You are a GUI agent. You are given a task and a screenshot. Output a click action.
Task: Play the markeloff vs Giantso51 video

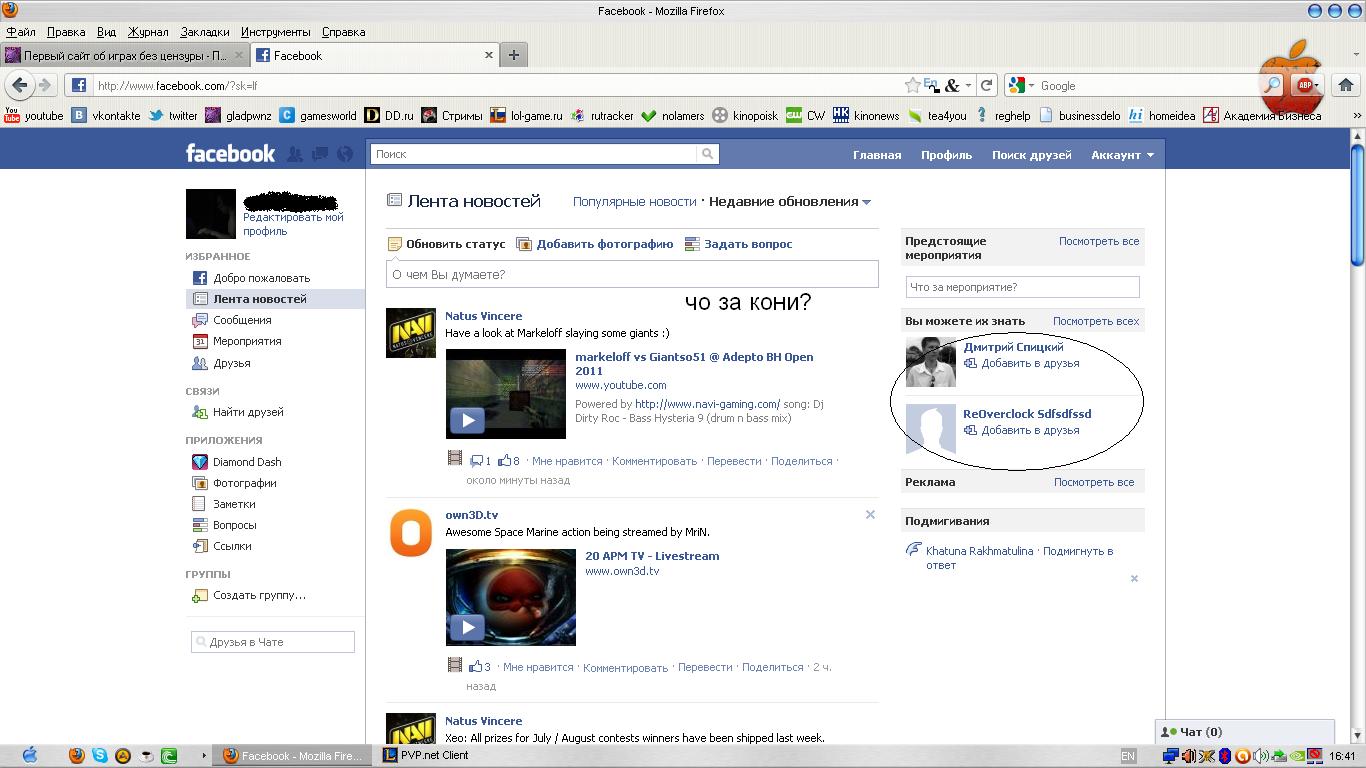tap(467, 420)
